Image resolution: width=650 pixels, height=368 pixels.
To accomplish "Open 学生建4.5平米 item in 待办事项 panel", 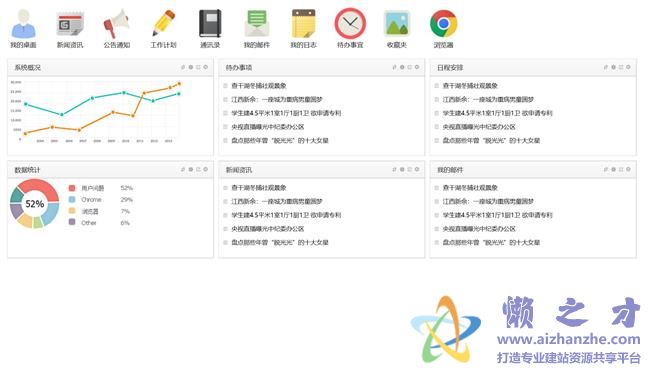I will [286, 113].
